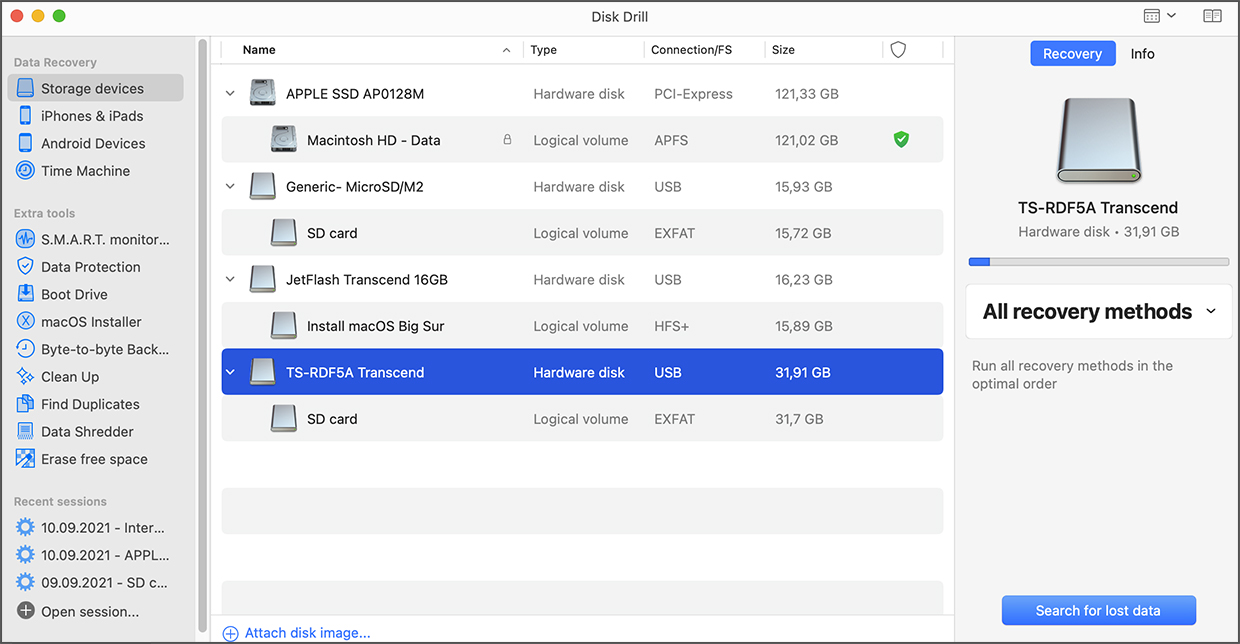The width and height of the screenshot is (1240, 644).
Task: Open Data Protection shield icon
Action: pyautogui.click(x=25, y=267)
